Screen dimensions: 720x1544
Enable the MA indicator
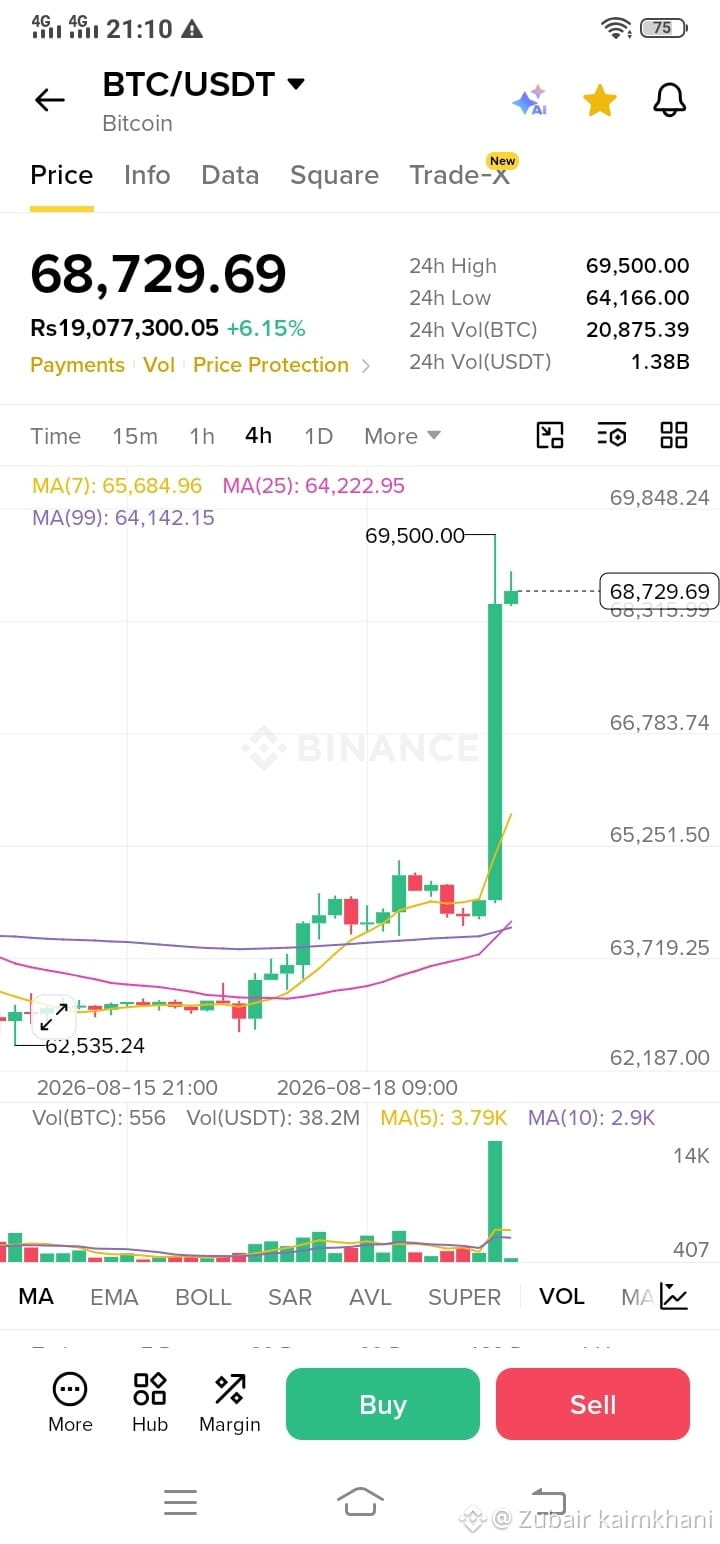point(36,1297)
